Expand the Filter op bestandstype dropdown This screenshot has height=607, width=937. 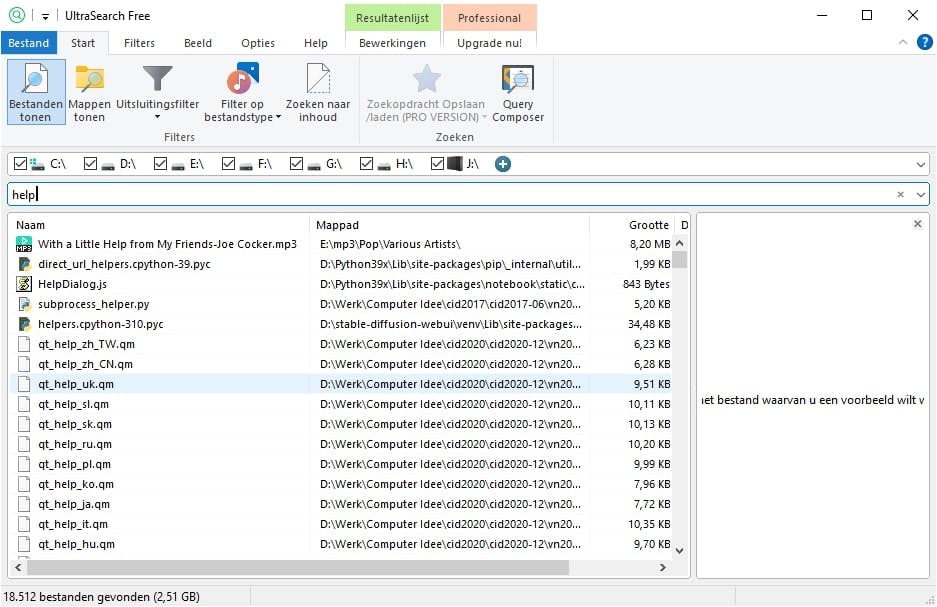tap(277, 118)
